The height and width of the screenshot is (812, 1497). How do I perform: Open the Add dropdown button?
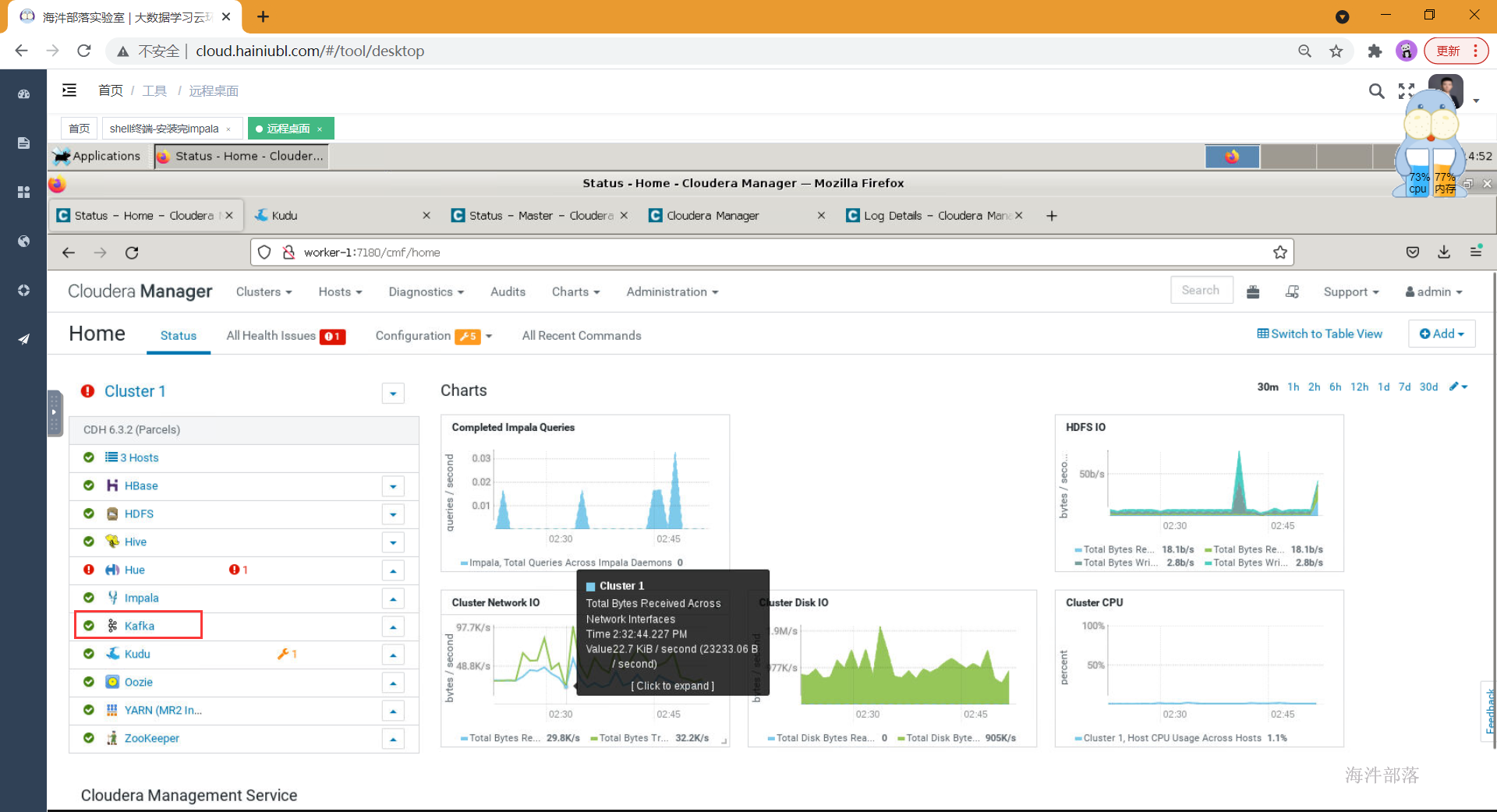coord(1442,334)
